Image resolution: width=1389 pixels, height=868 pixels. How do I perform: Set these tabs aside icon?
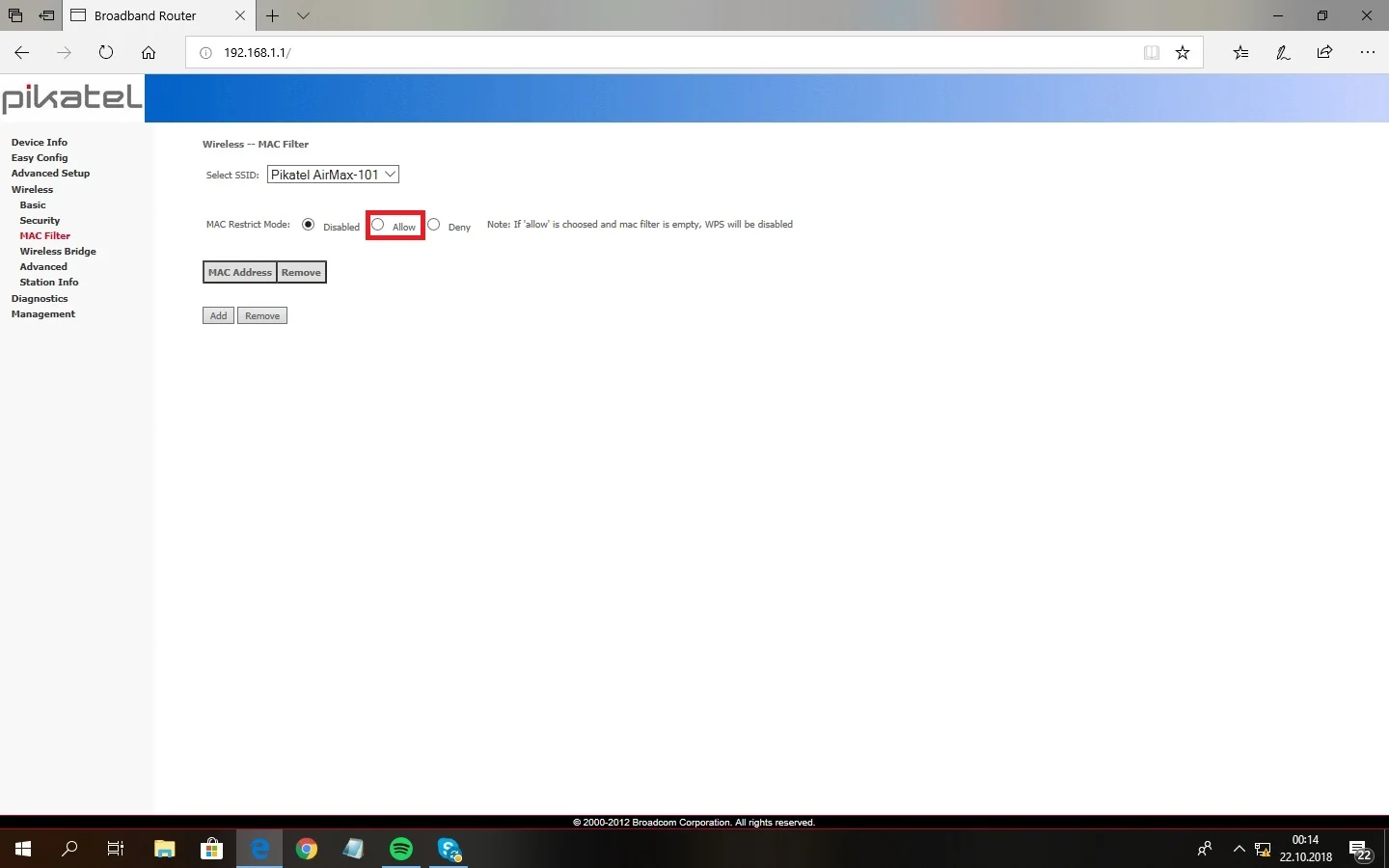pyautogui.click(x=46, y=15)
